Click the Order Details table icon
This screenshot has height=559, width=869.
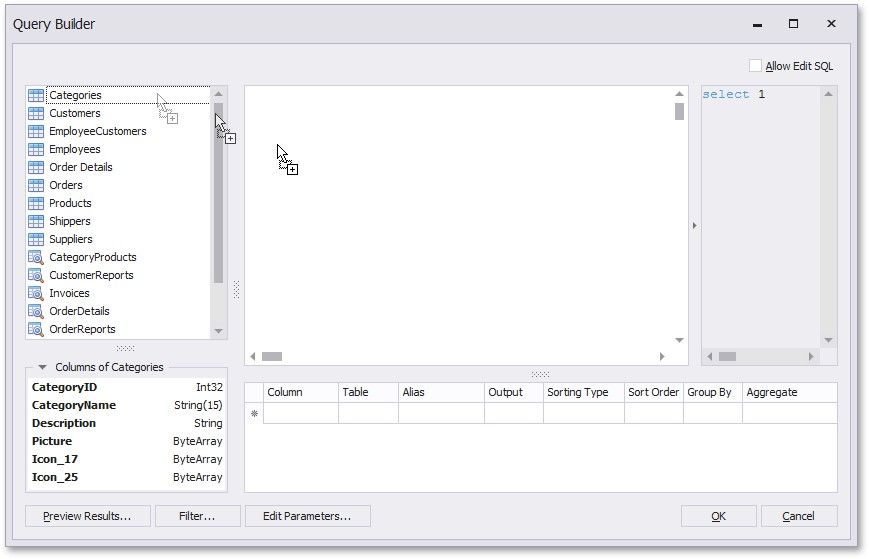[x=36, y=167]
